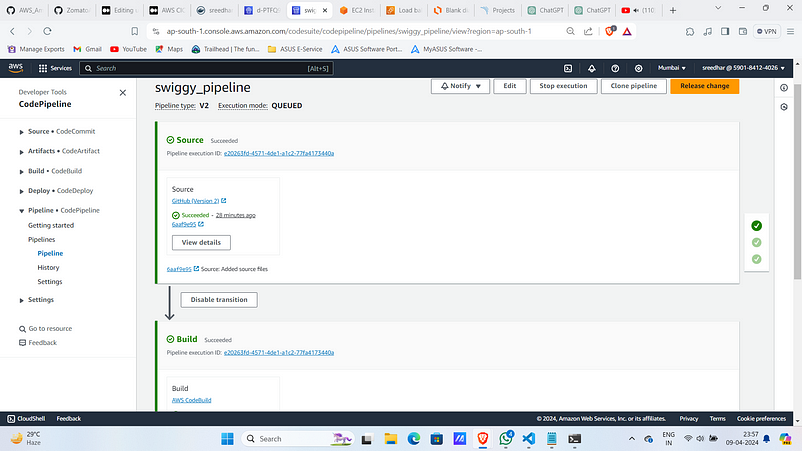802x451 pixels.
Task: Open AWS notifications bell
Action: point(592,68)
